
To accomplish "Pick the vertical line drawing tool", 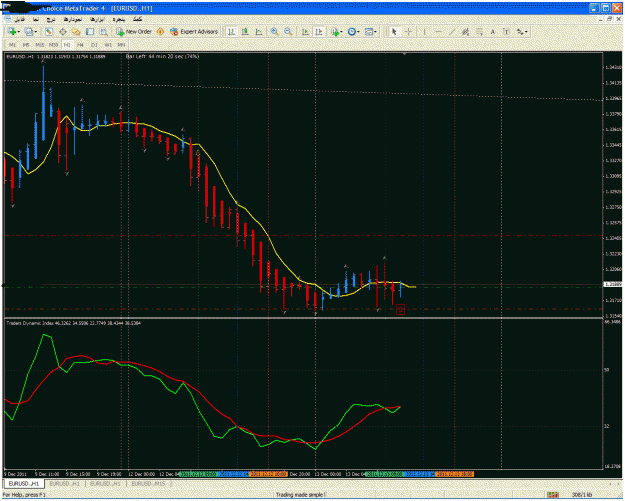I will point(424,32).
